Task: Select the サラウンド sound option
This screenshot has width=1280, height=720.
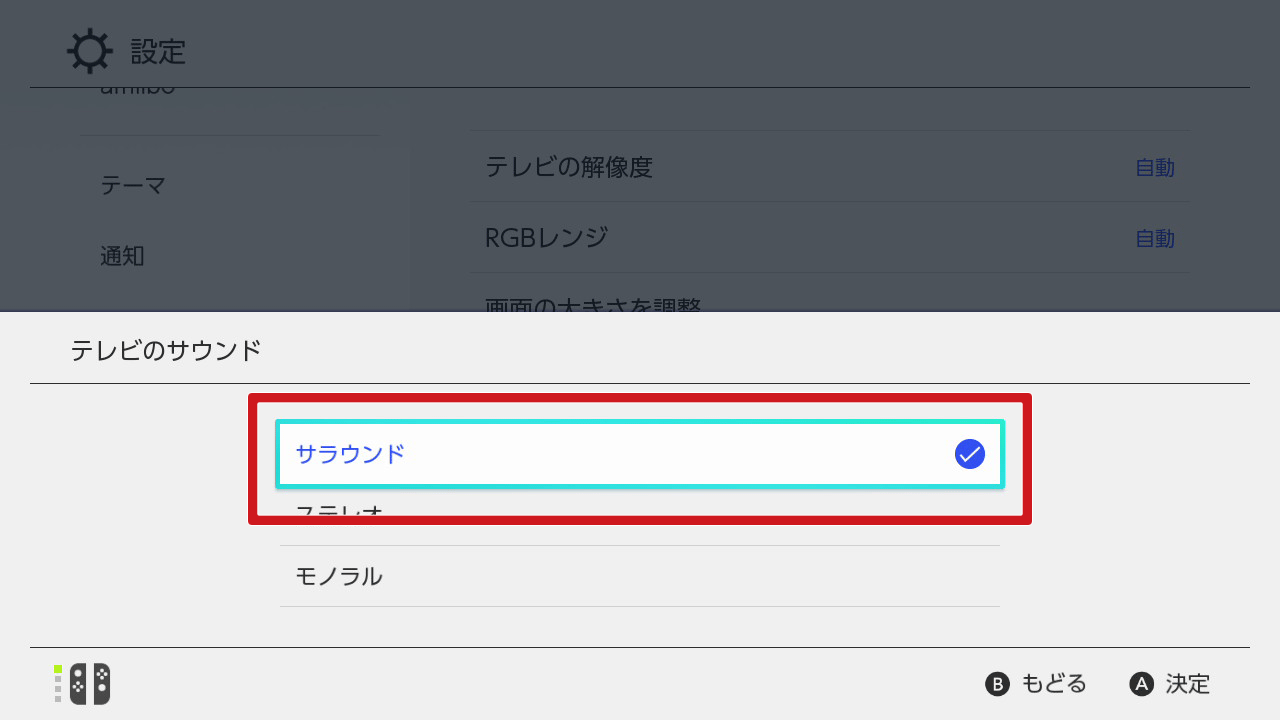Action: pos(640,454)
